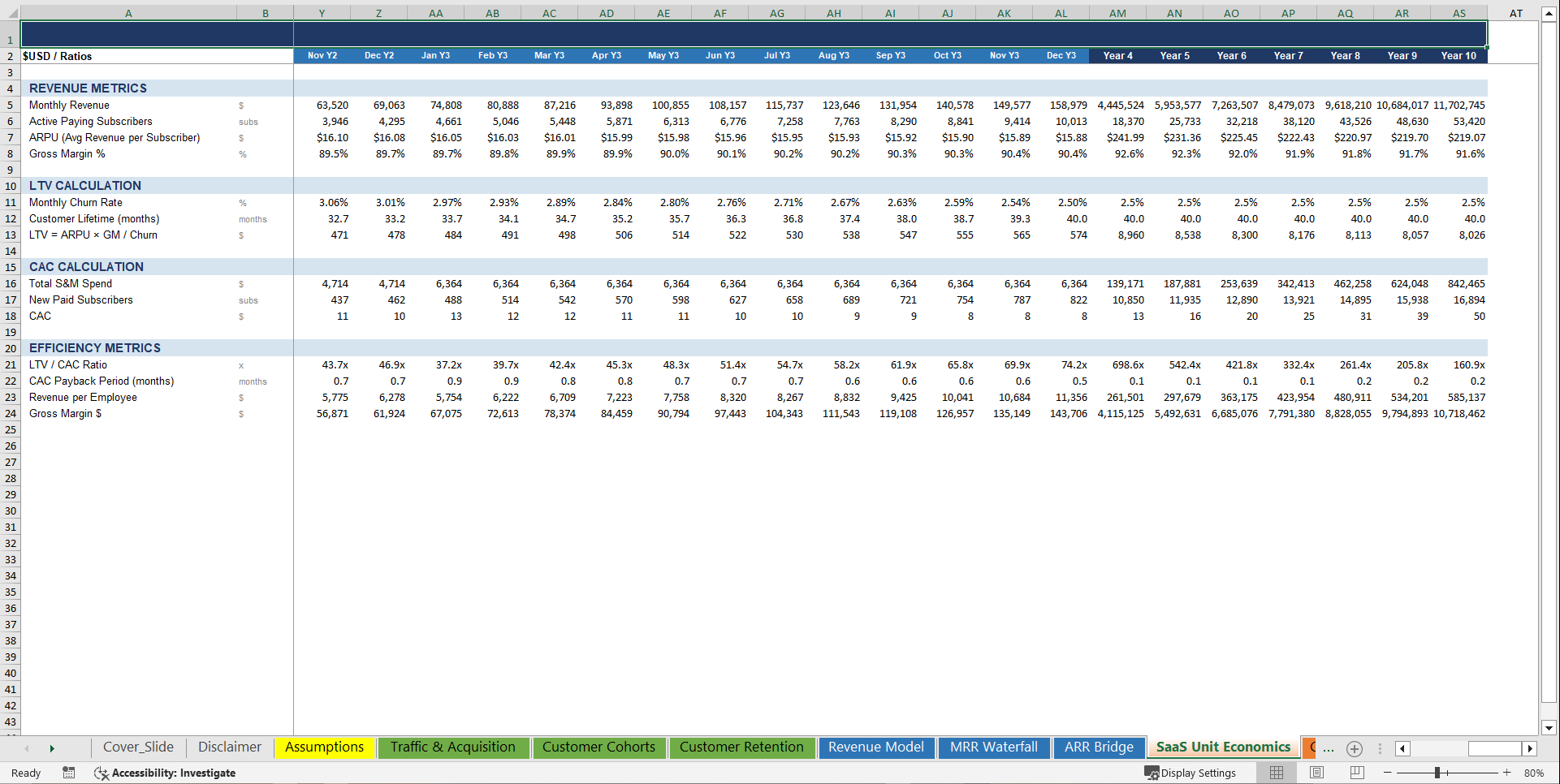Click the keyboard icon next to Ready
This screenshot has height=784, width=1560.
[69, 773]
